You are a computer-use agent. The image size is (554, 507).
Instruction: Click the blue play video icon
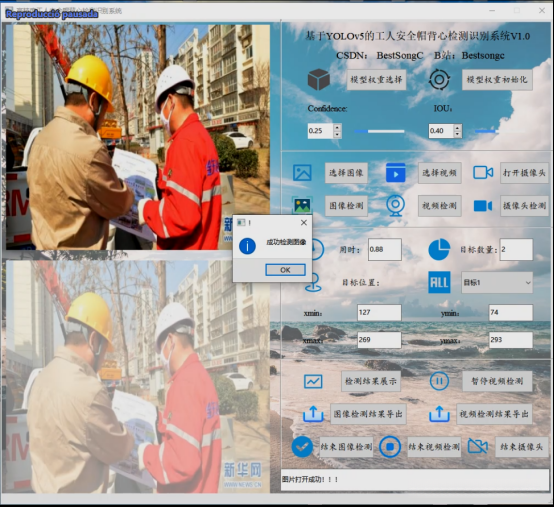pyautogui.click(x=395, y=172)
